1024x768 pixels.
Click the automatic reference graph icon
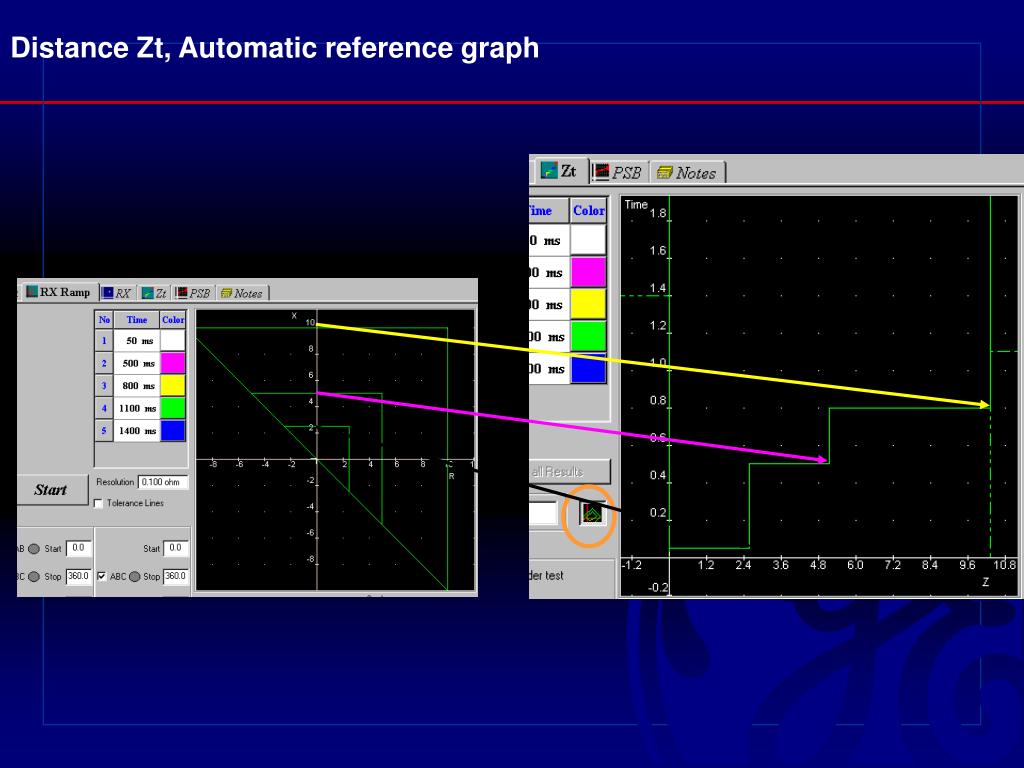click(592, 514)
